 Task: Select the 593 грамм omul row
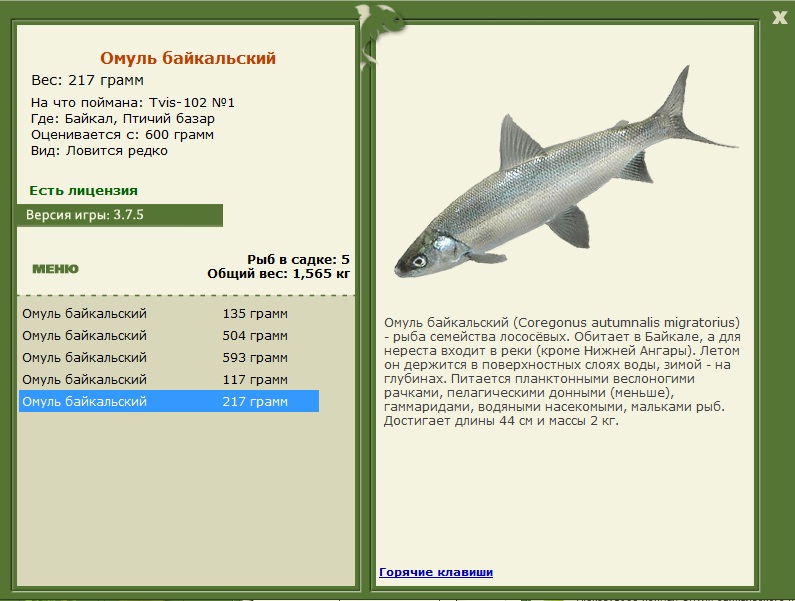169,358
